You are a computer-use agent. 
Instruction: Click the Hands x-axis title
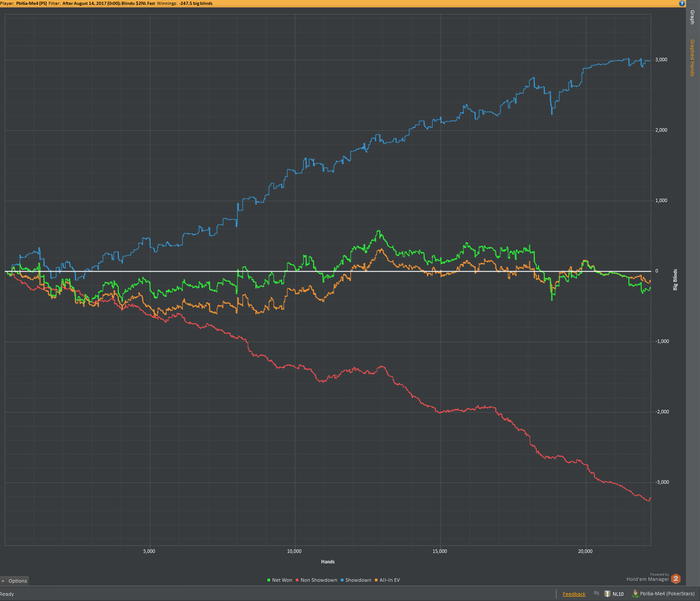coord(328,562)
